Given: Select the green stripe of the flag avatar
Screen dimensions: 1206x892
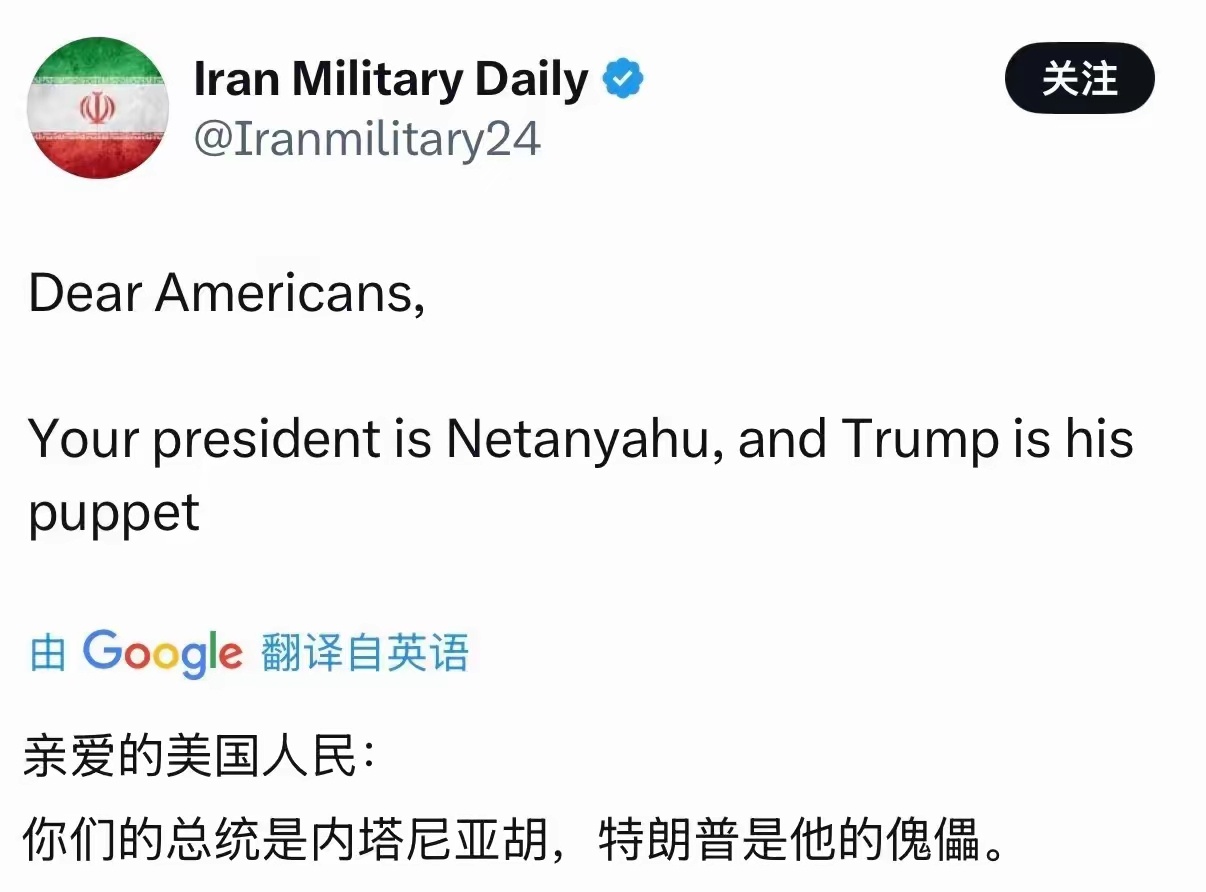Looking at the screenshot, I should [97, 60].
